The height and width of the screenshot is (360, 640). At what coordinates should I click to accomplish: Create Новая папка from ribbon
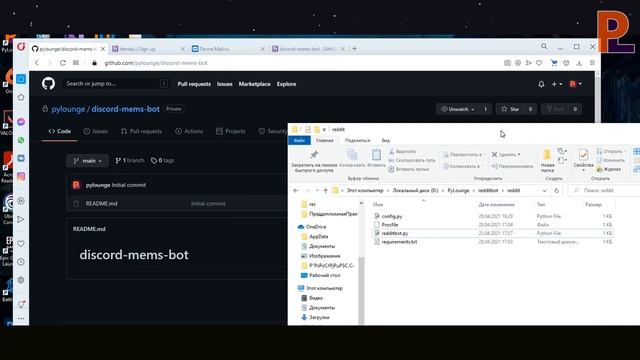click(x=547, y=160)
